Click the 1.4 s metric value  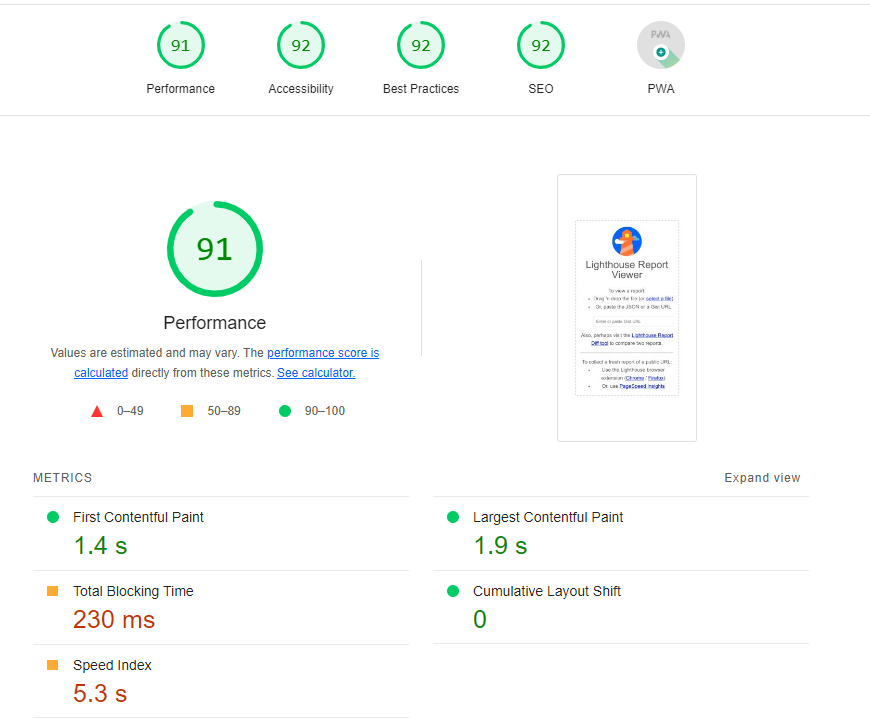tap(100, 546)
